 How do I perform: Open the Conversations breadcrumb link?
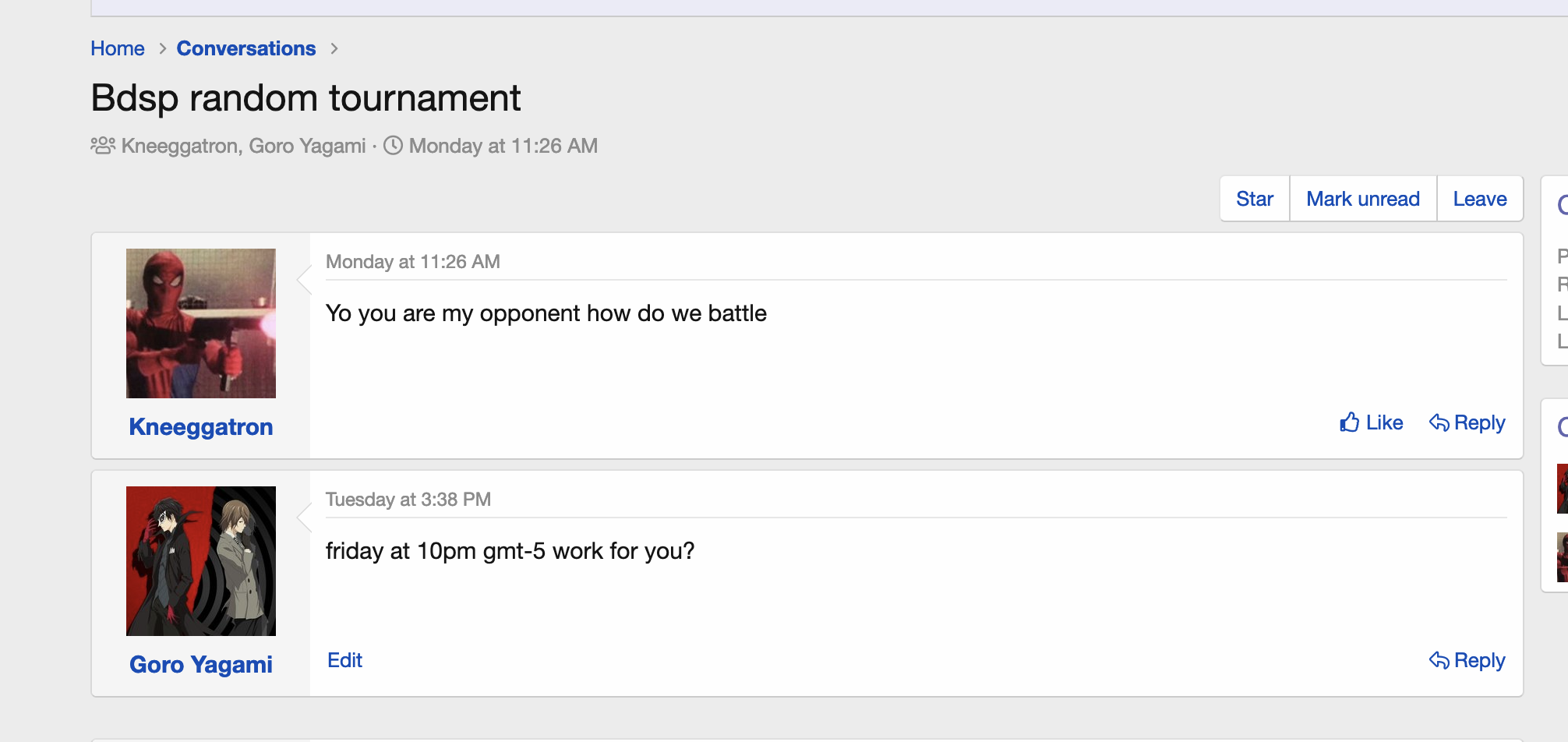coord(246,48)
